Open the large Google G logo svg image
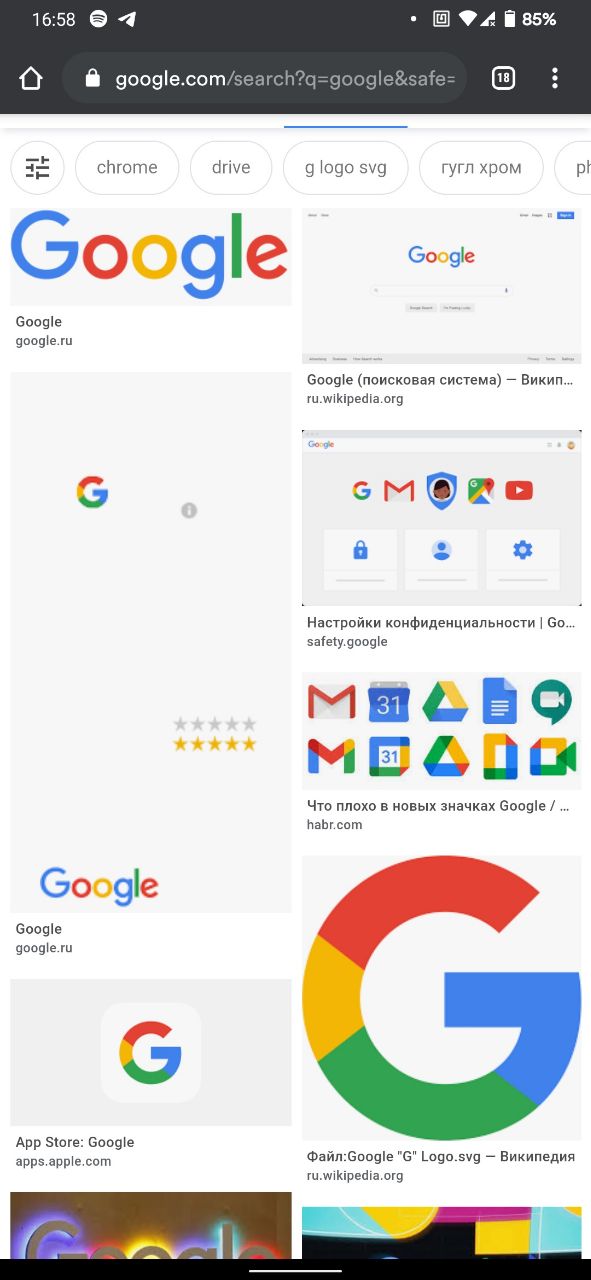The height and width of the screenshot is (1280, 591). coord(442,998)
